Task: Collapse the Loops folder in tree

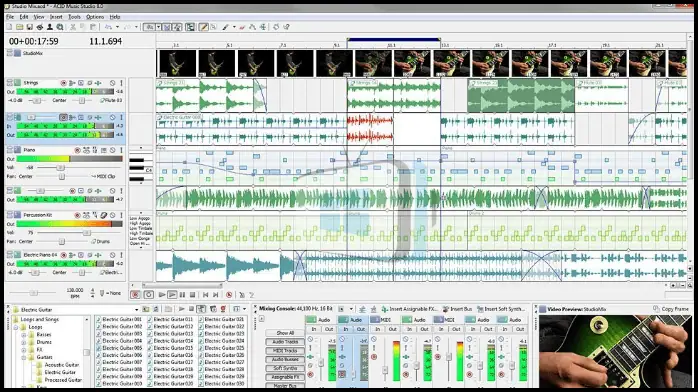Action: (x=16, y=327)
